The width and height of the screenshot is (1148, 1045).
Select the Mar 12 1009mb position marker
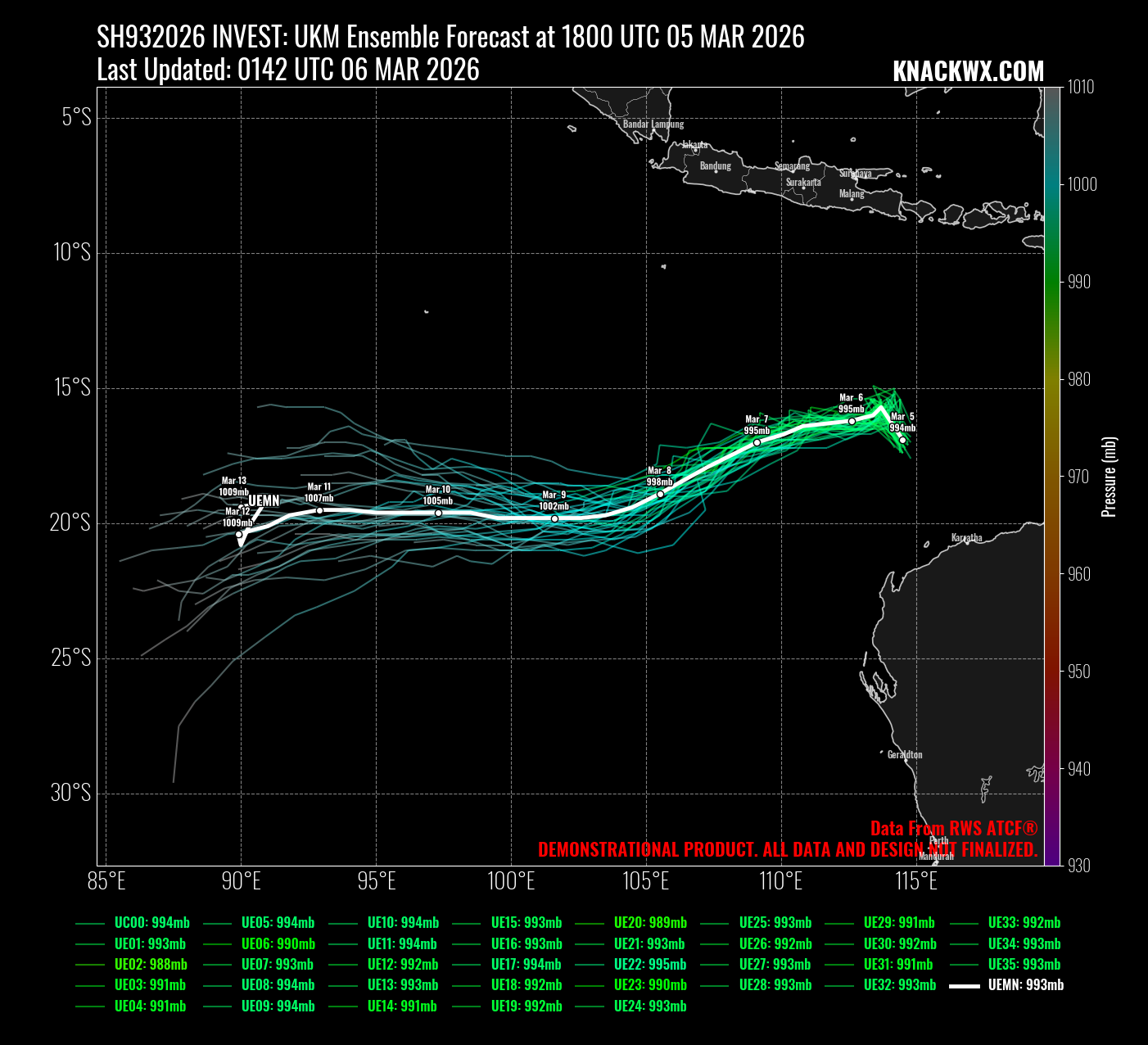[239, 534]
